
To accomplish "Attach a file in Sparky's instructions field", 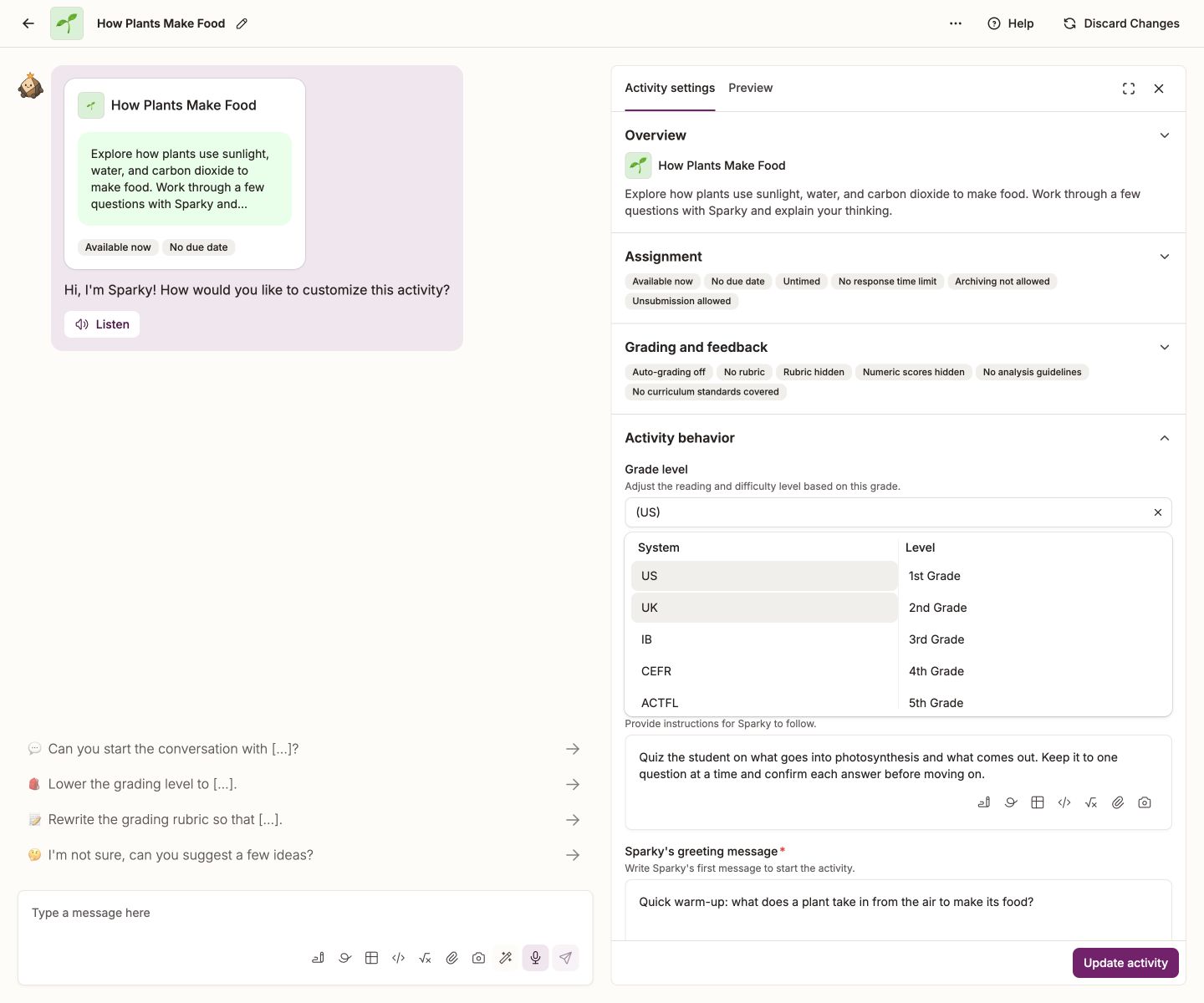I will point(1118,802).
